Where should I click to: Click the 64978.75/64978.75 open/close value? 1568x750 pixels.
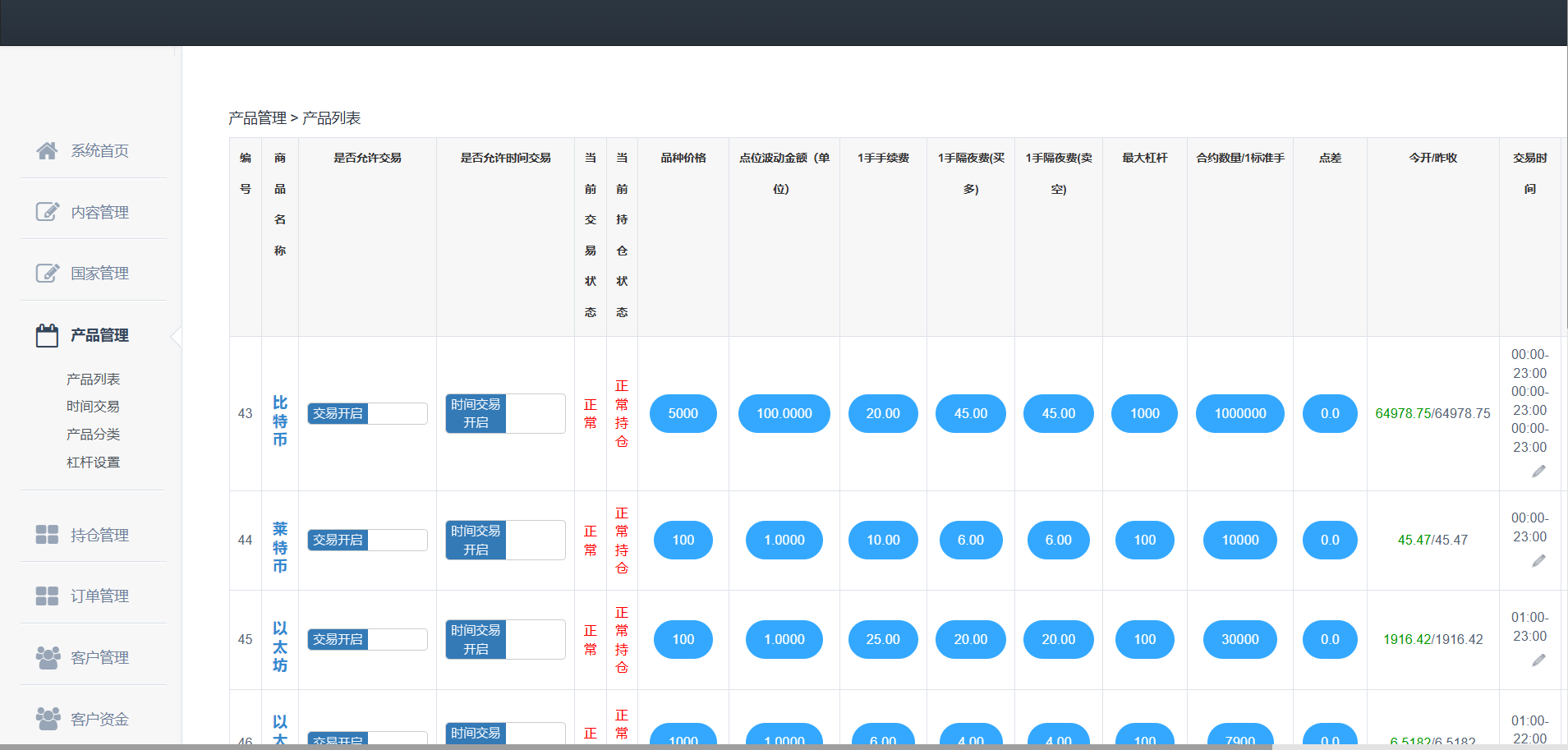click(x=1432, y=413)
